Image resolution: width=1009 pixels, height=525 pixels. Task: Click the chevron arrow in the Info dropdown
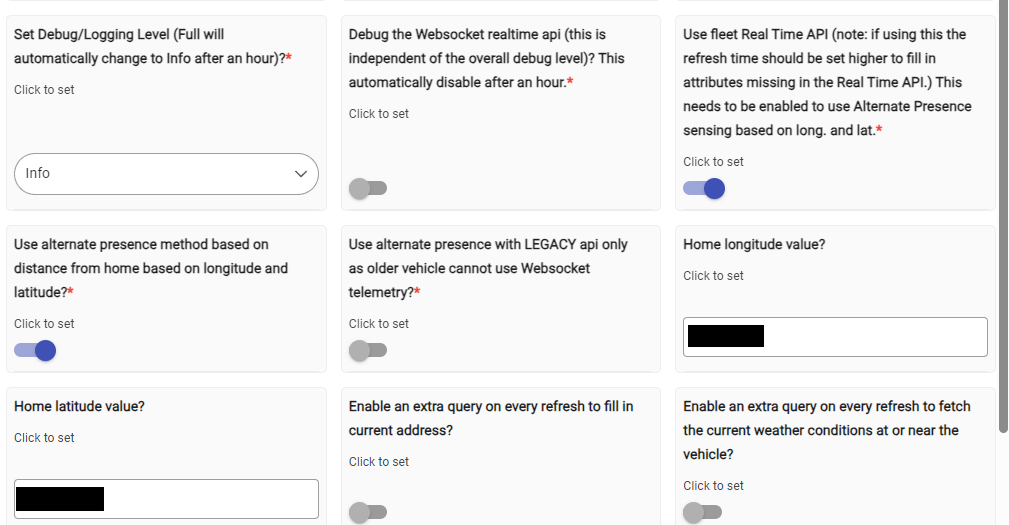301,174
